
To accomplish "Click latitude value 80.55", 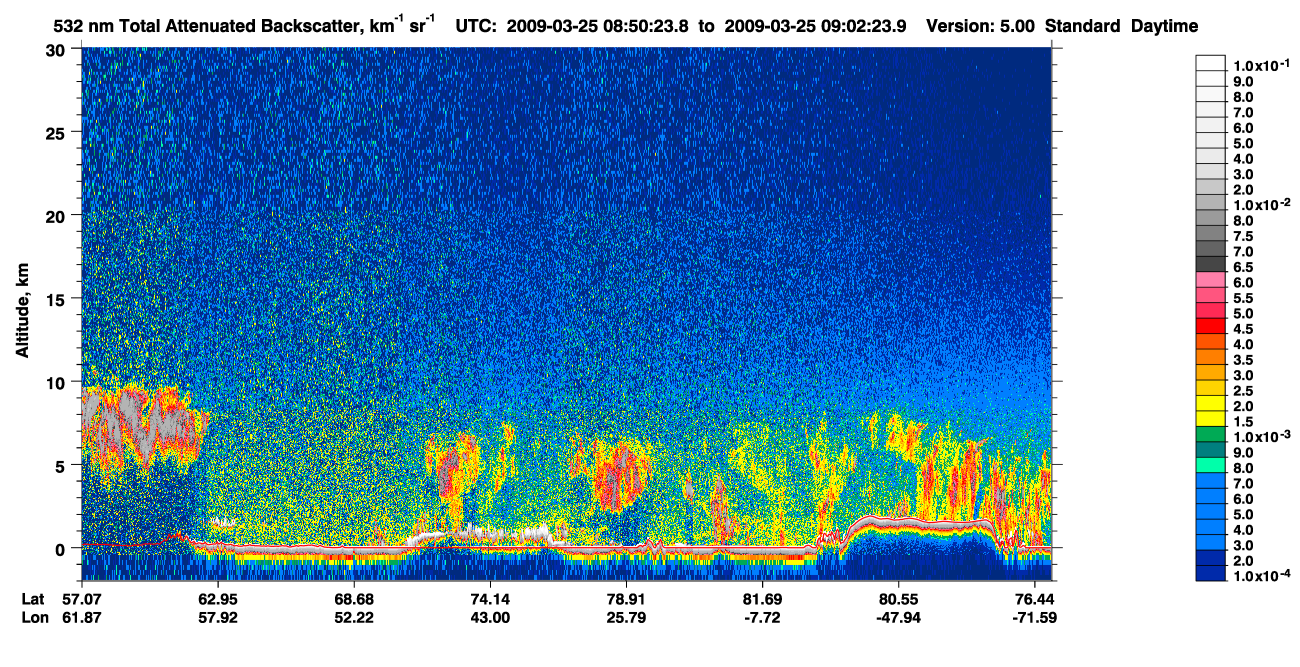I will [x=899, y=599].
